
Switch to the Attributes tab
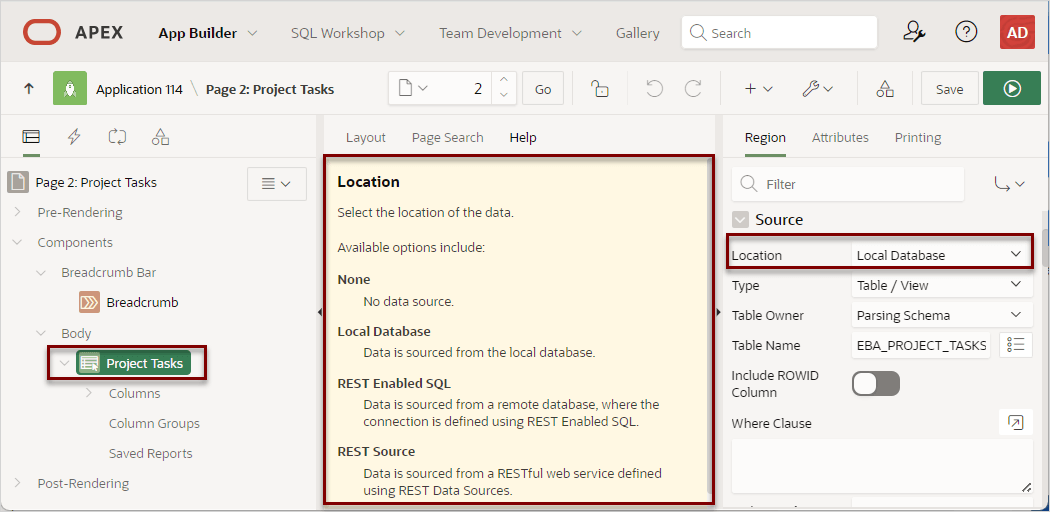840,137
